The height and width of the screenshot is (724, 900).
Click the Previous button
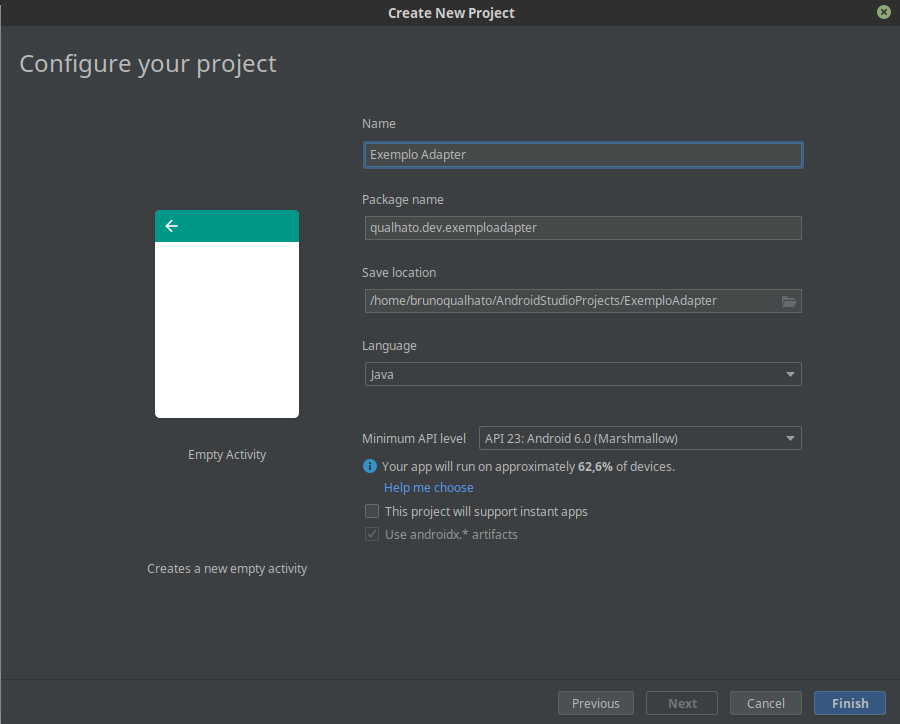(596, 703)
